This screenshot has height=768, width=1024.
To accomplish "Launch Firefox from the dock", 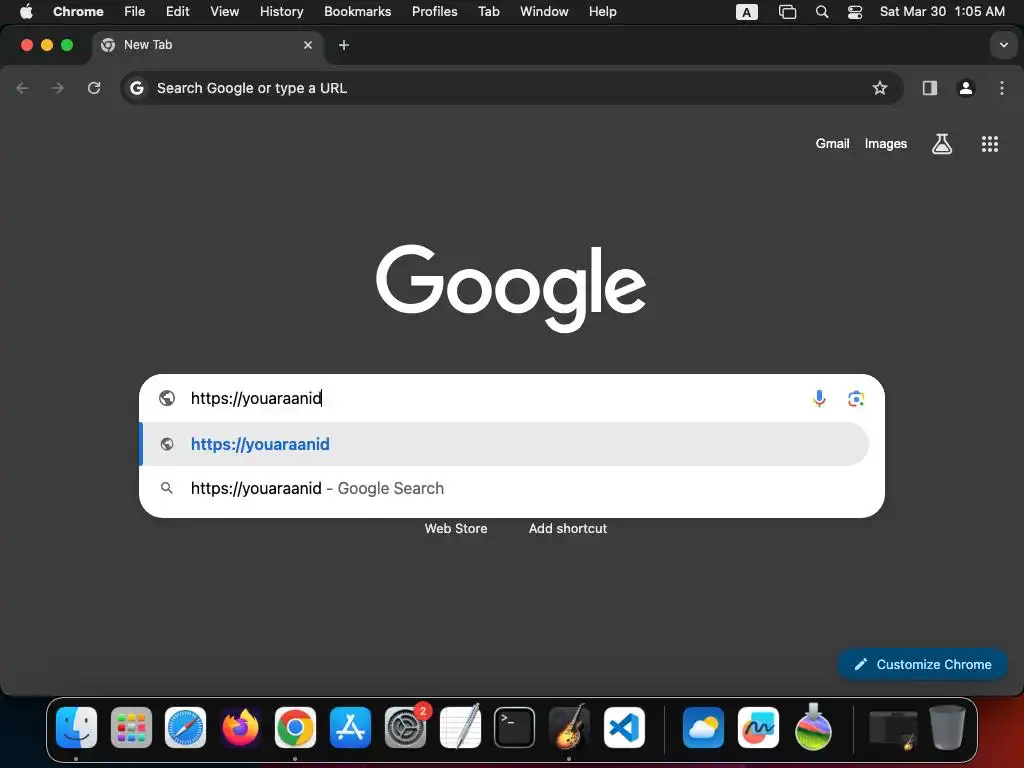I will [240, 728].
